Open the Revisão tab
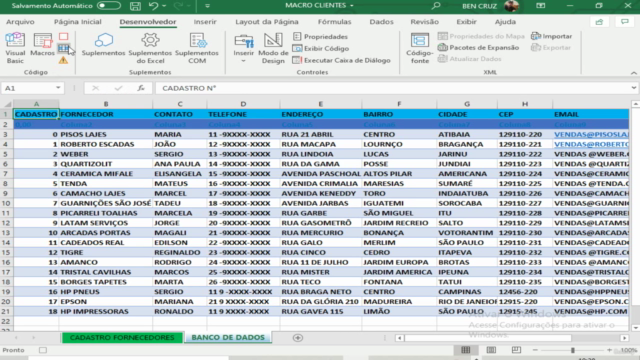 coord(424,22)
